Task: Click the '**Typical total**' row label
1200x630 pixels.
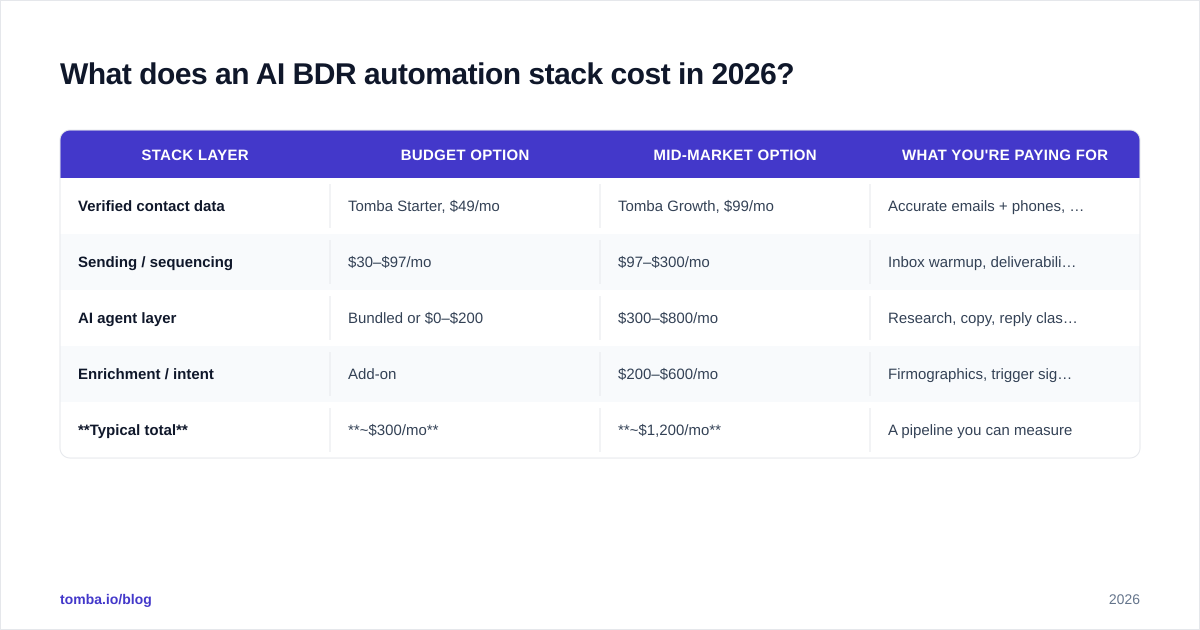Action: point(133,430)
